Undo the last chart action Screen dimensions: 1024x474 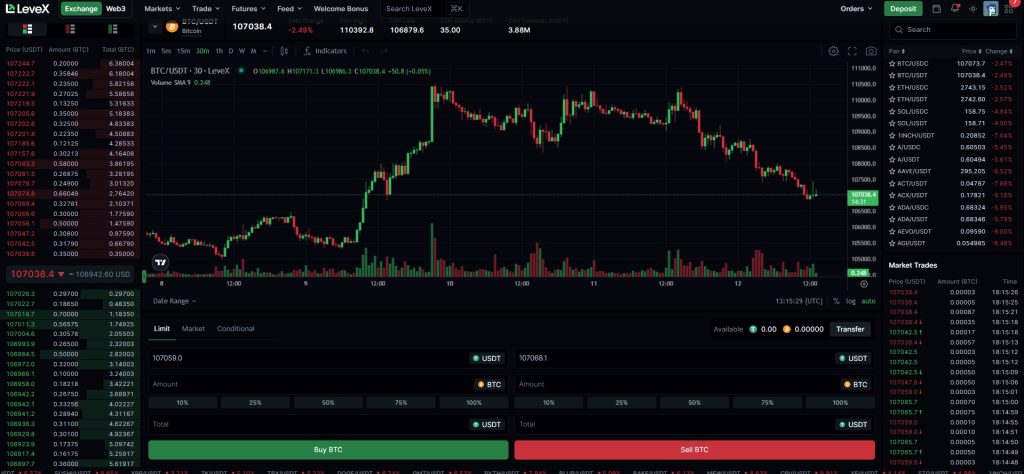365,51
